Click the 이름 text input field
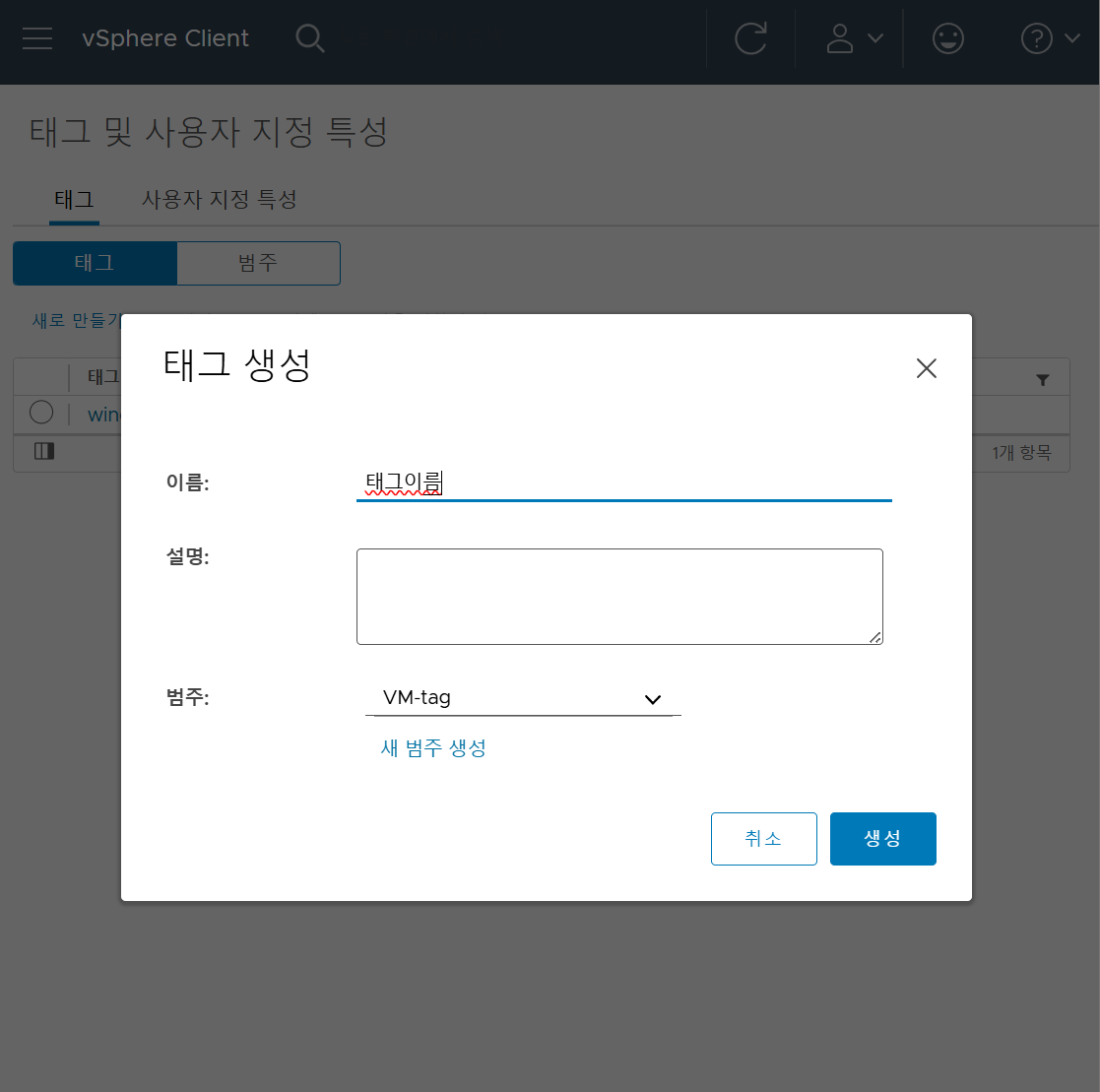Image resolution: width=1100 pixels, height=1092 pixels. point(623,482)
